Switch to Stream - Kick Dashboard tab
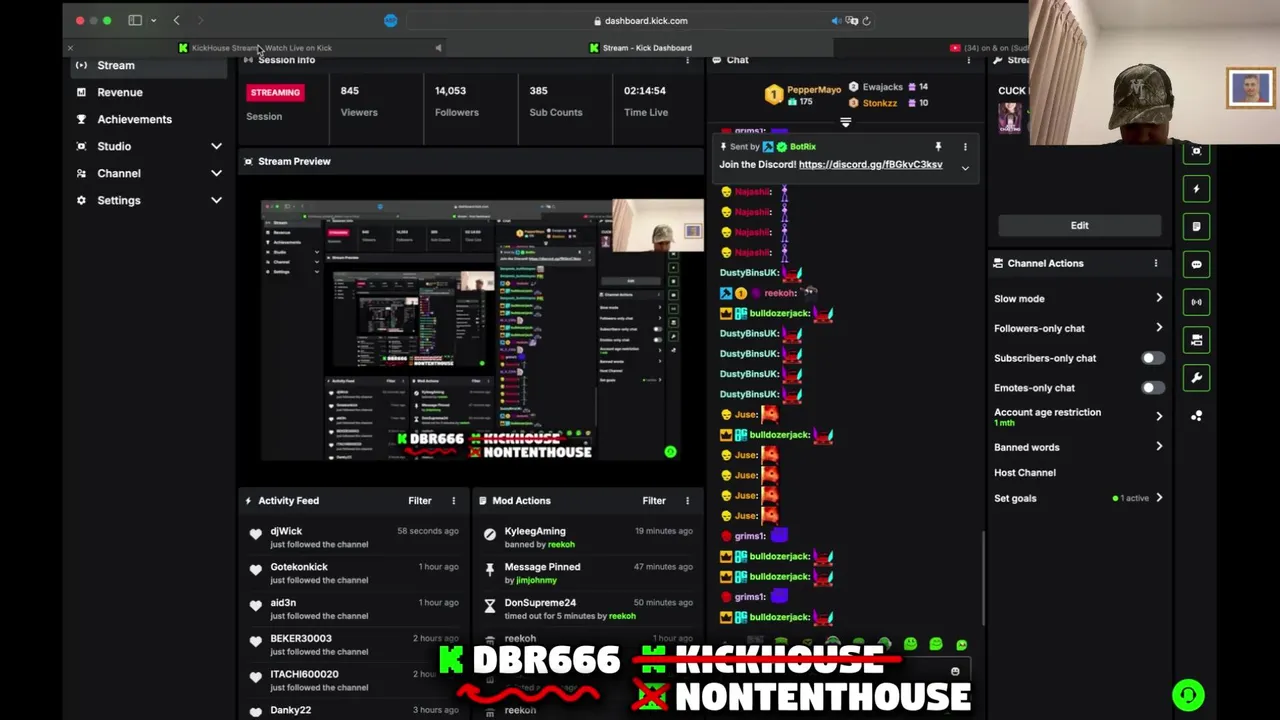The image size is (1280, 720). click(640, 48)
